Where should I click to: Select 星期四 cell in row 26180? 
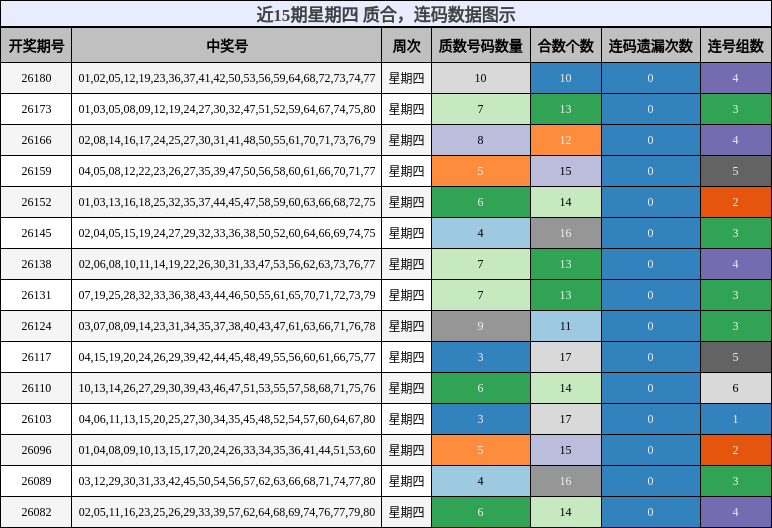click(406, 78)
